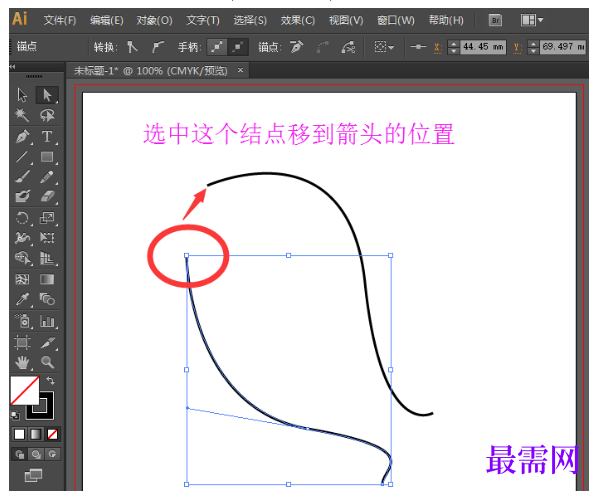598x491 pixels.
Task: Toggle show handles for multiple anchor points
Action: 217,47
